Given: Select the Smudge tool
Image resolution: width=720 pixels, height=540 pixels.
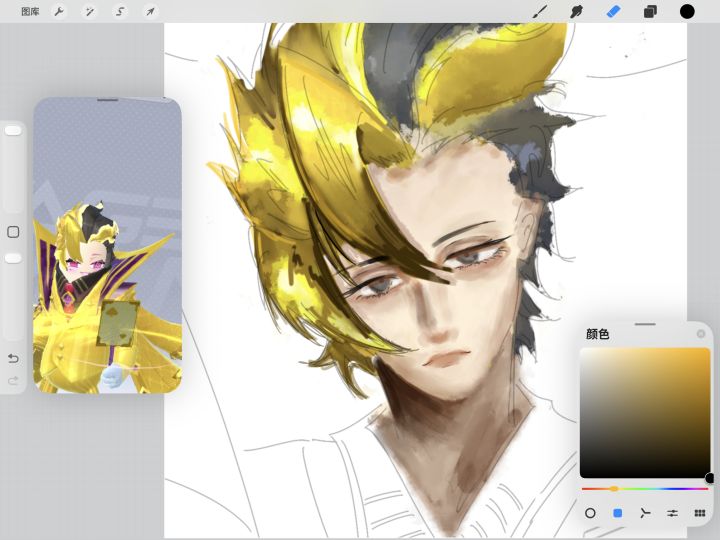Looking at the screenshot, I should click(x=577, y=12).
